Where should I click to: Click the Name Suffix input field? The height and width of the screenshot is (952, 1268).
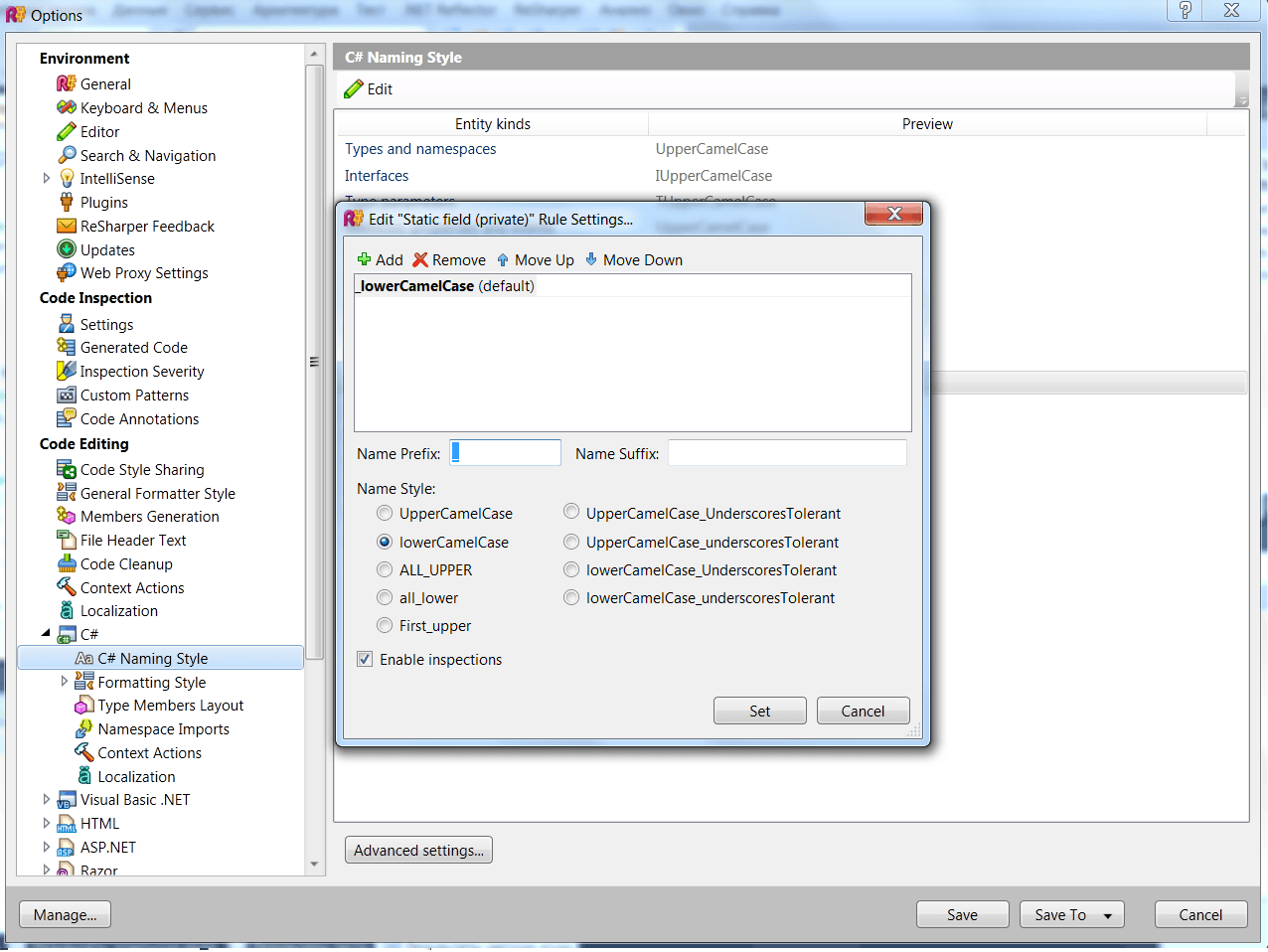coord(787,453)
